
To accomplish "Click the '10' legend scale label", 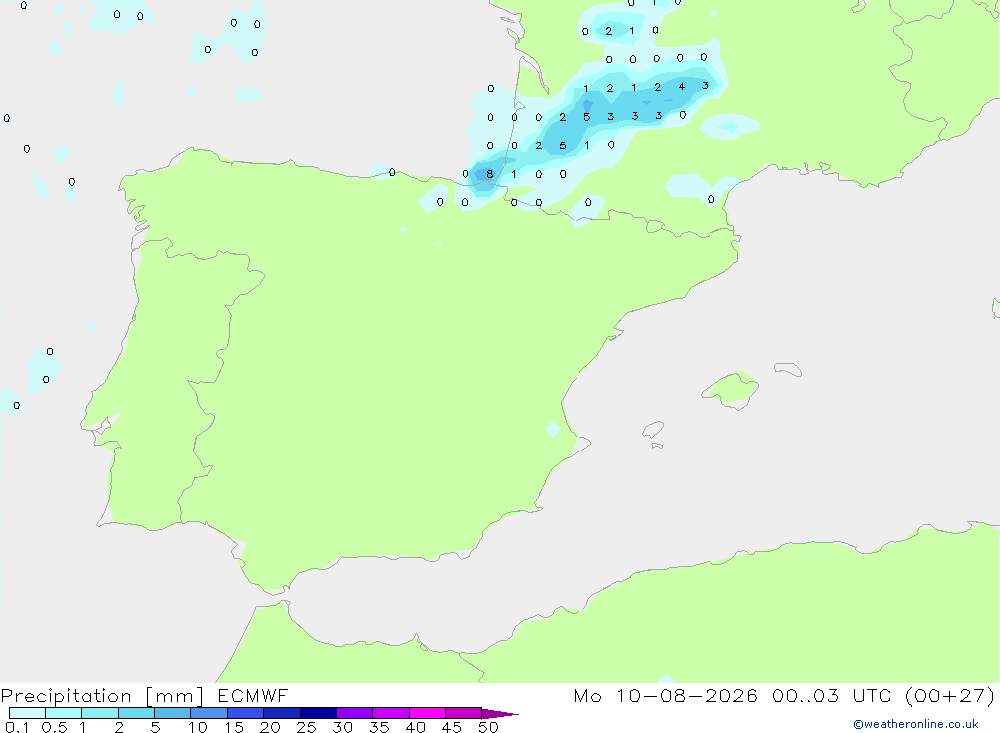I will pos(198,727).
